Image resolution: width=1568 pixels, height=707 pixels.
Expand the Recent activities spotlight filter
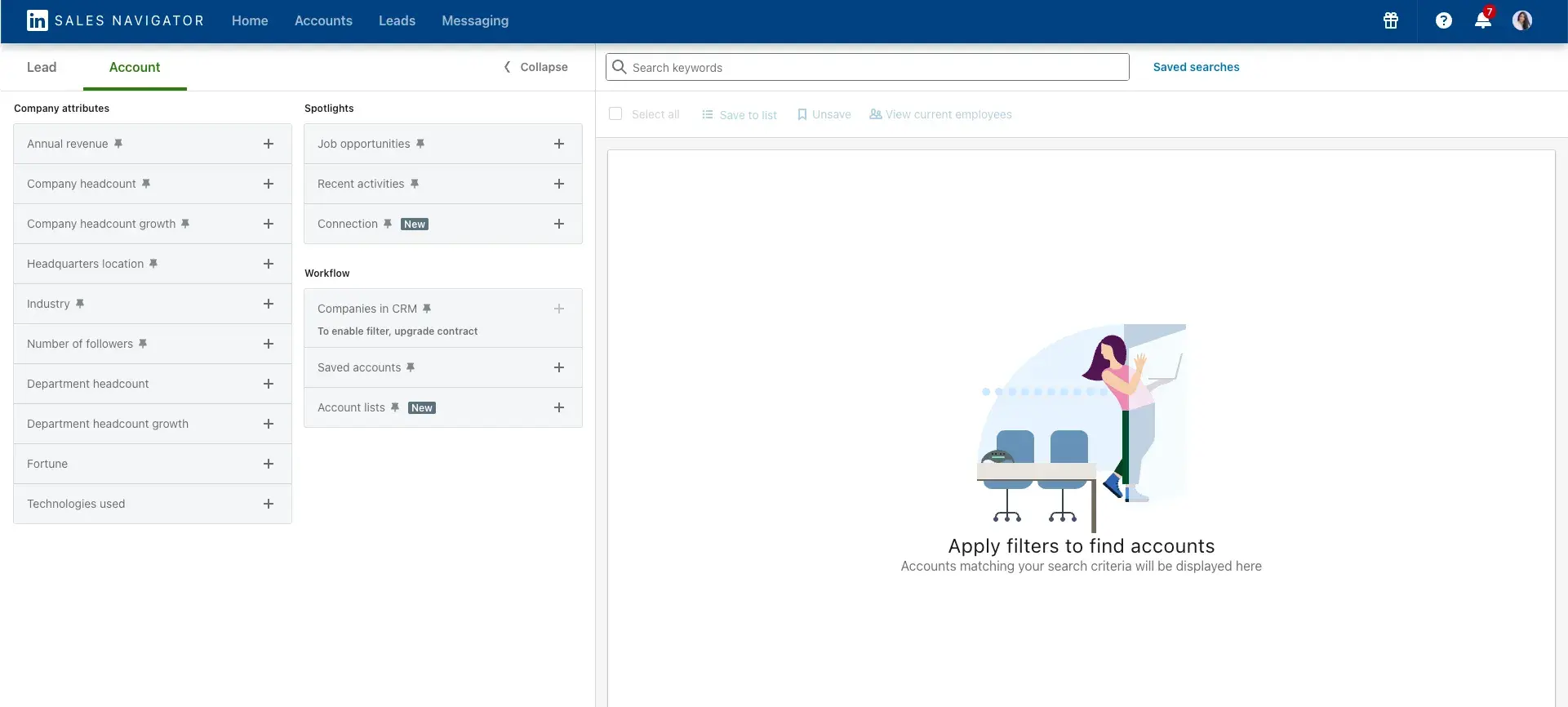tap(558, 184)
